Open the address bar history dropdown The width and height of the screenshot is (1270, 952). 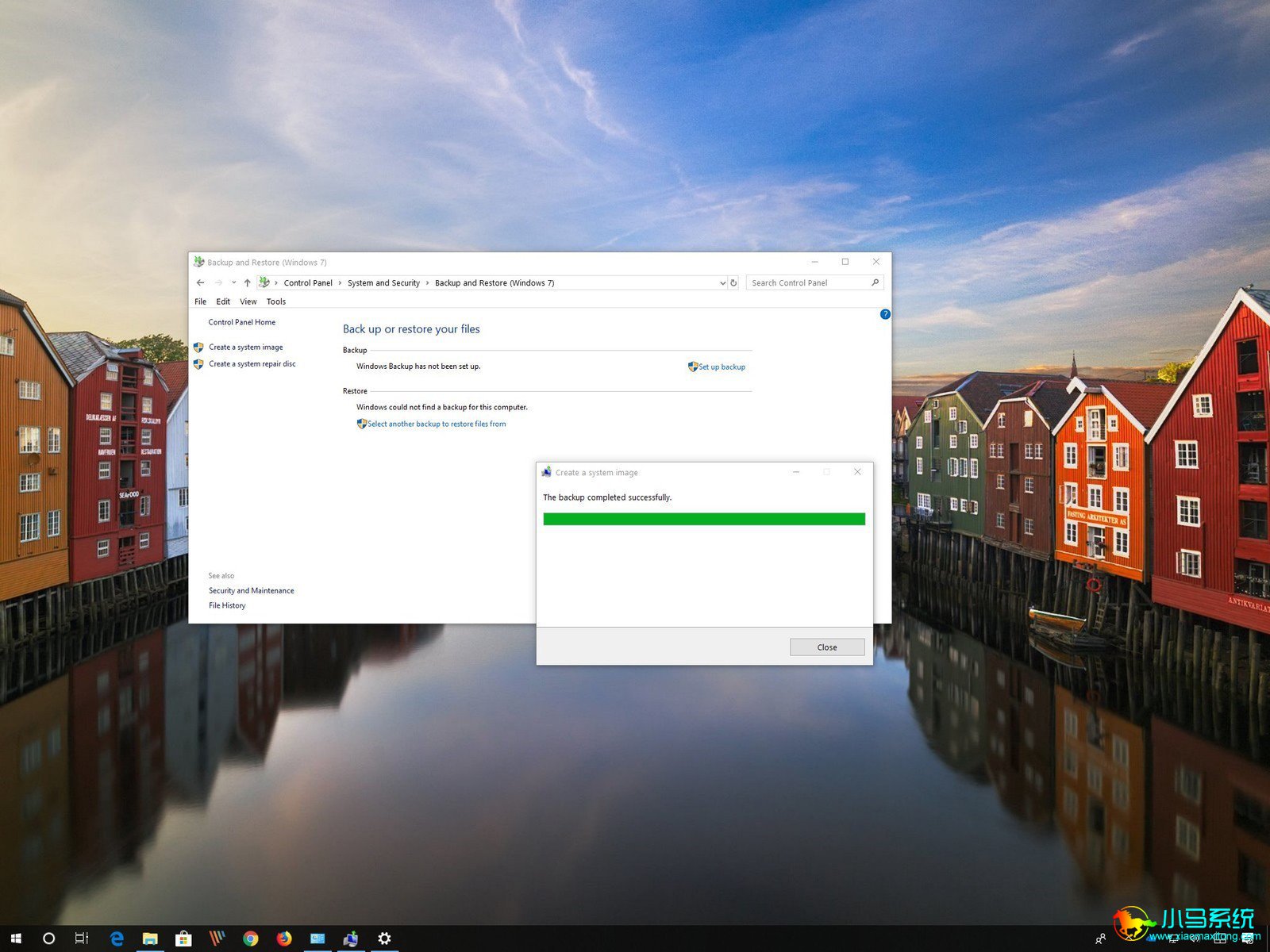coord(722,283)
